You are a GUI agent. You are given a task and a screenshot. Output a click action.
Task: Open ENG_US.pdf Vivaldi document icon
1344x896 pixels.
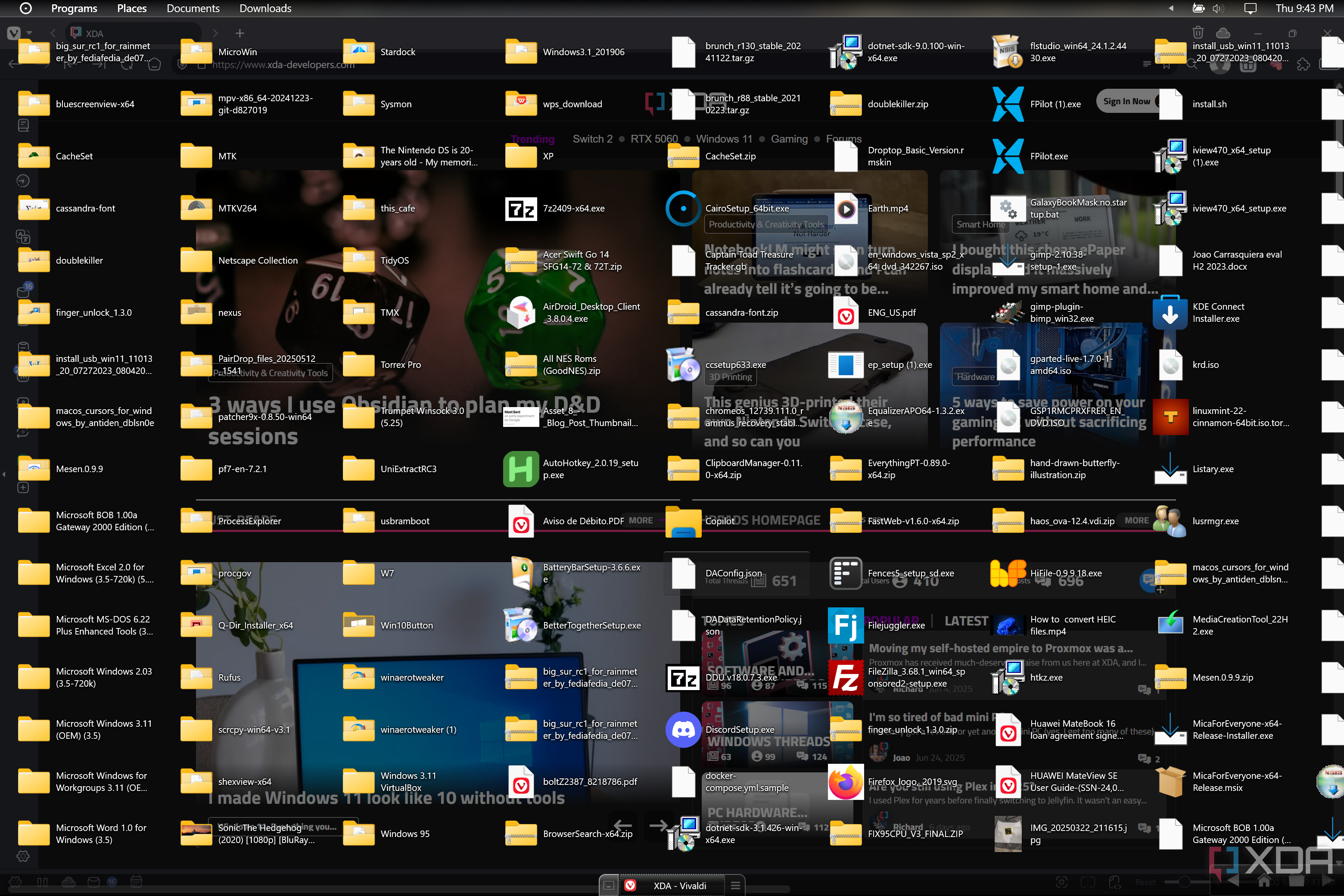(x=845, y=313)
